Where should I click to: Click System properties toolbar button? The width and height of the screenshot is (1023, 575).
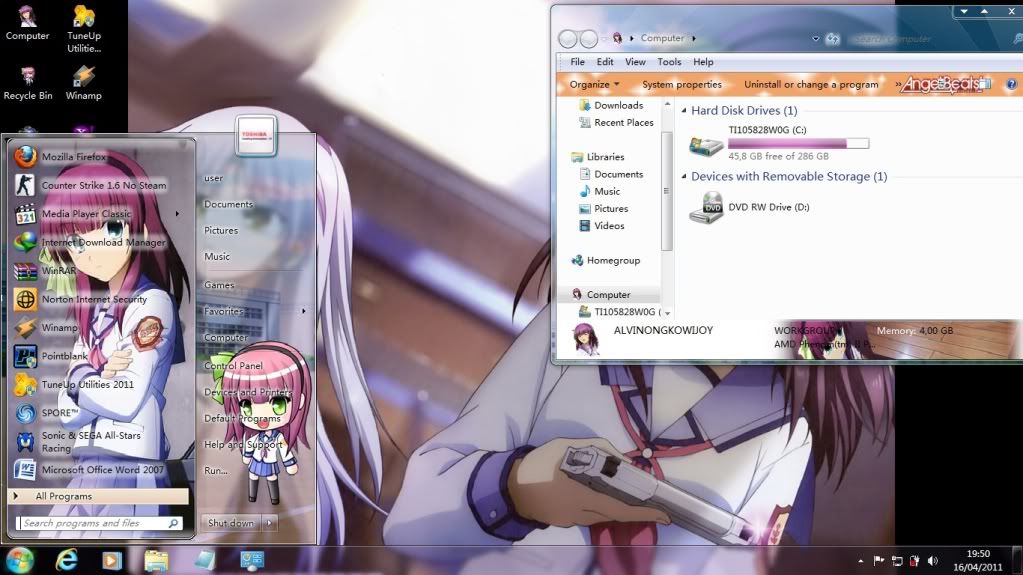682,84
